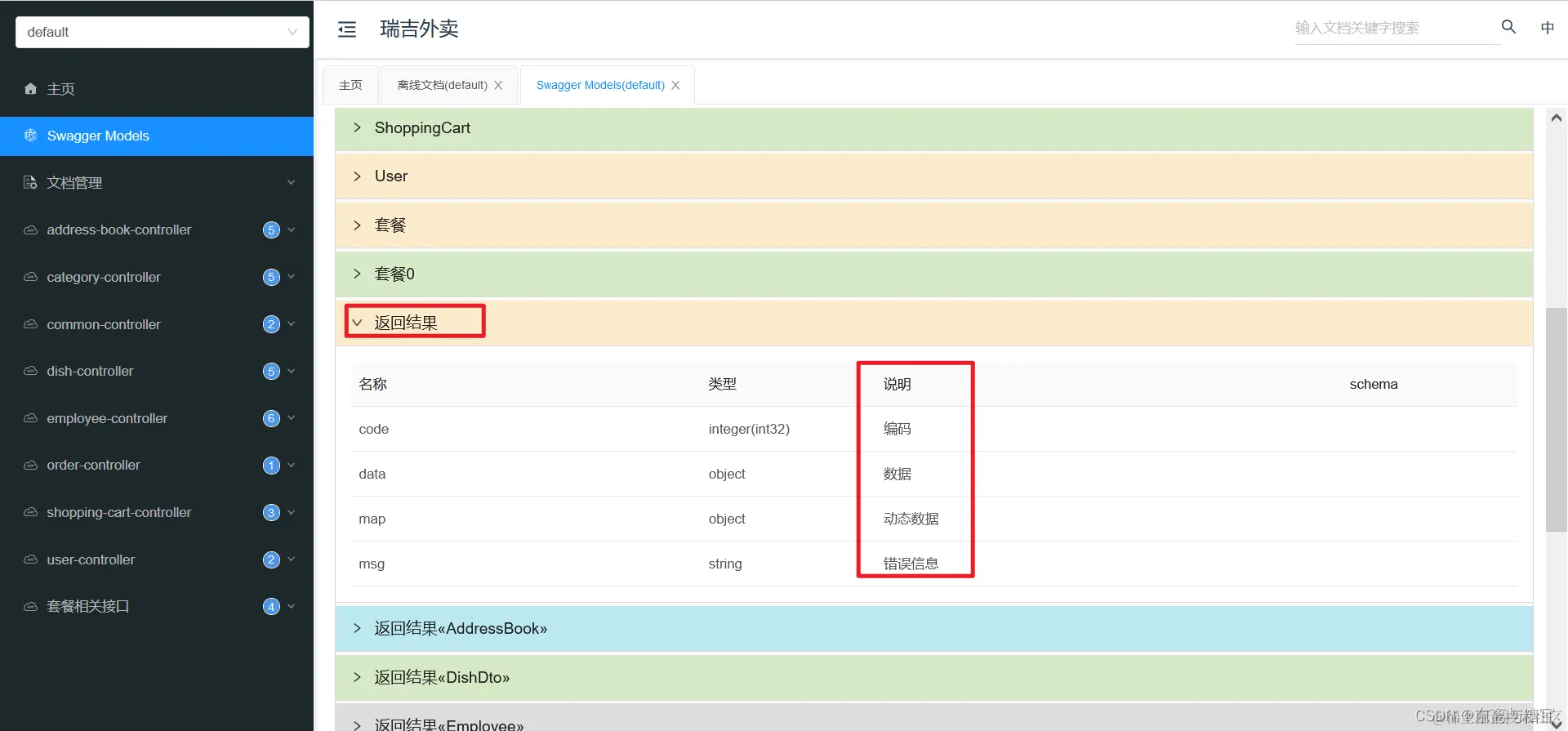
Task: Click the 名称 column header
Action: click(372, 384)
